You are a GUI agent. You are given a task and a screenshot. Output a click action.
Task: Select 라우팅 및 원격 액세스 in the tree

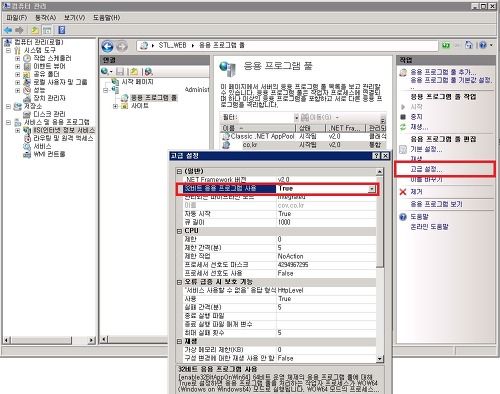(63, 138)
